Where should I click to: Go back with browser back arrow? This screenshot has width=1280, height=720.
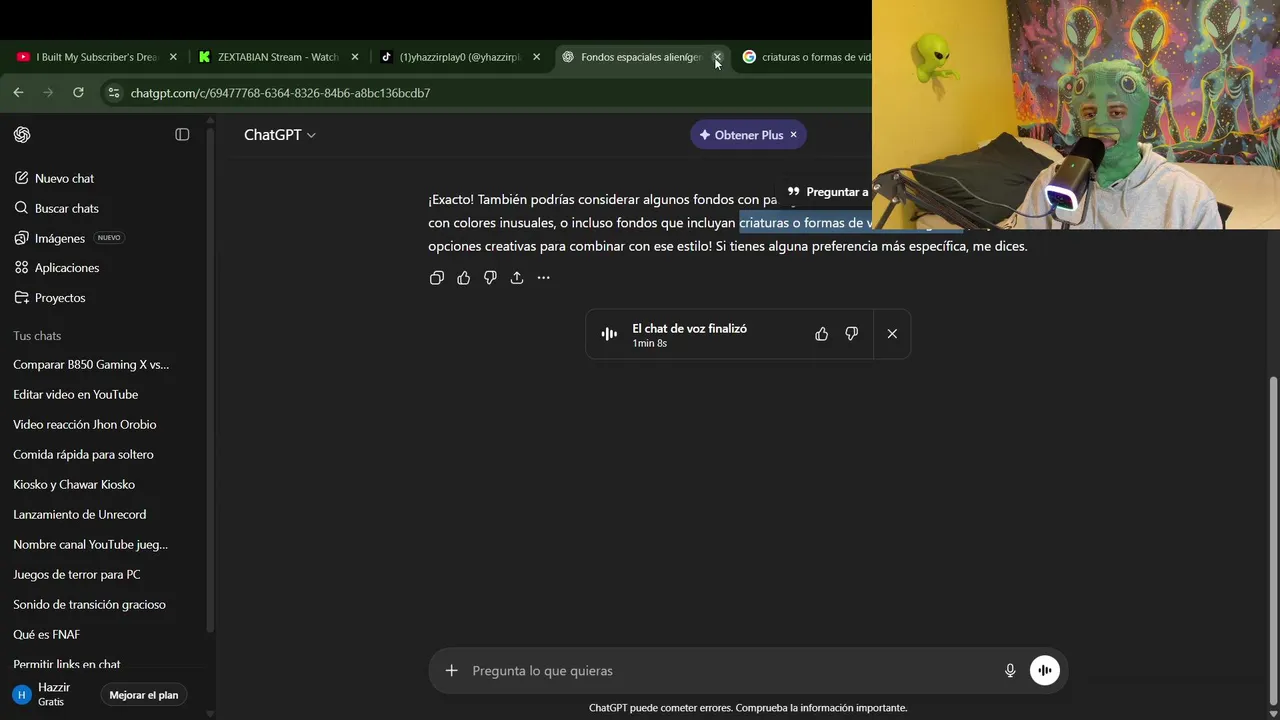click(18, 92)
